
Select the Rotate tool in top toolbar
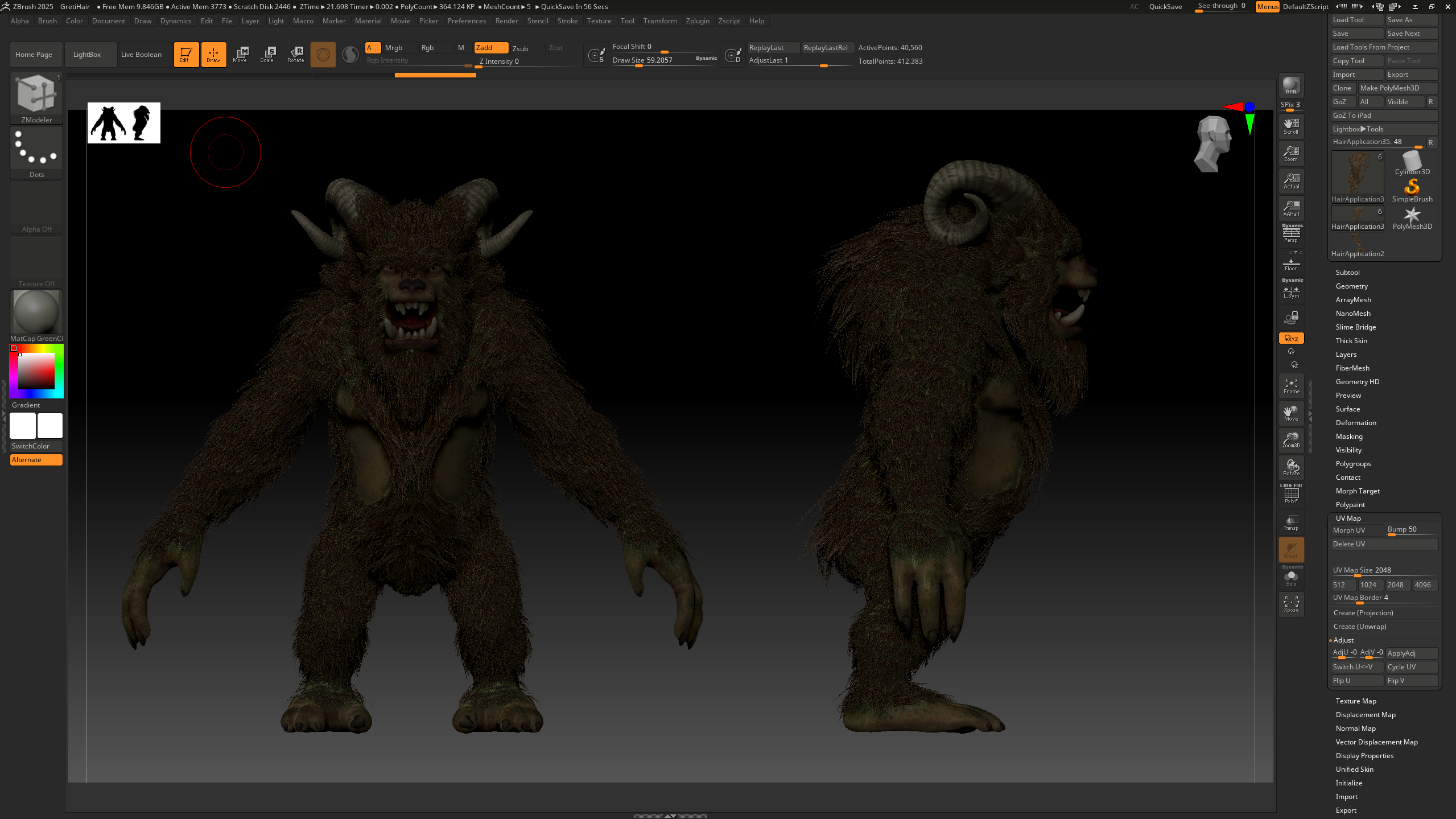tap(295, 54)
